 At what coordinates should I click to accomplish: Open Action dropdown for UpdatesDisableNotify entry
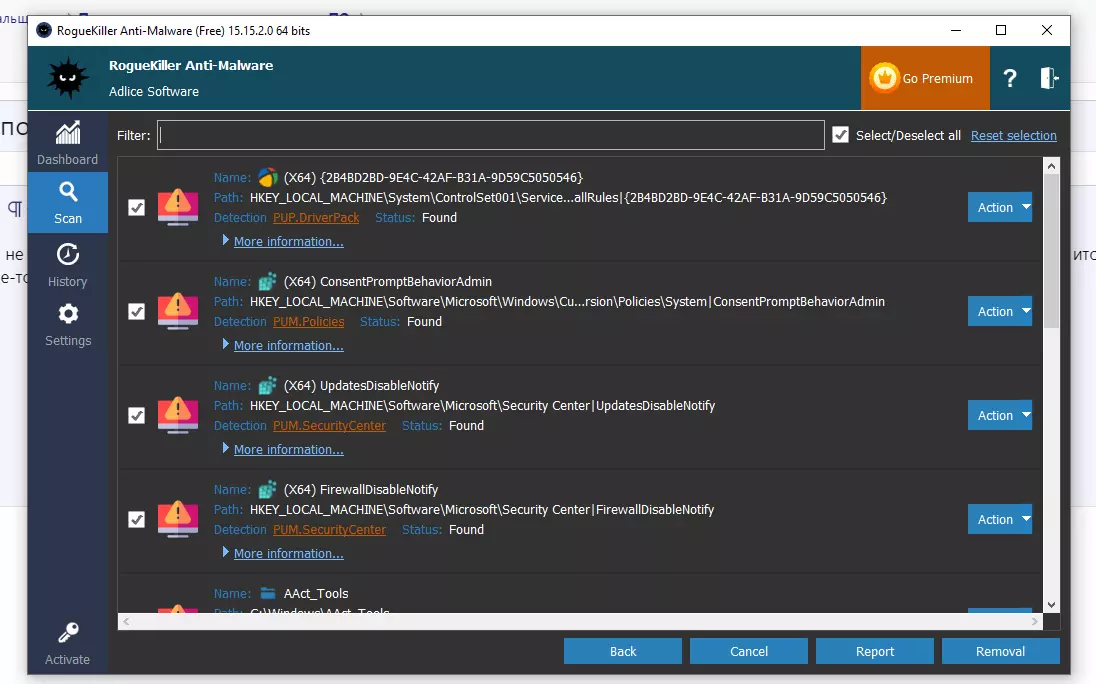[x=999, y=416]
